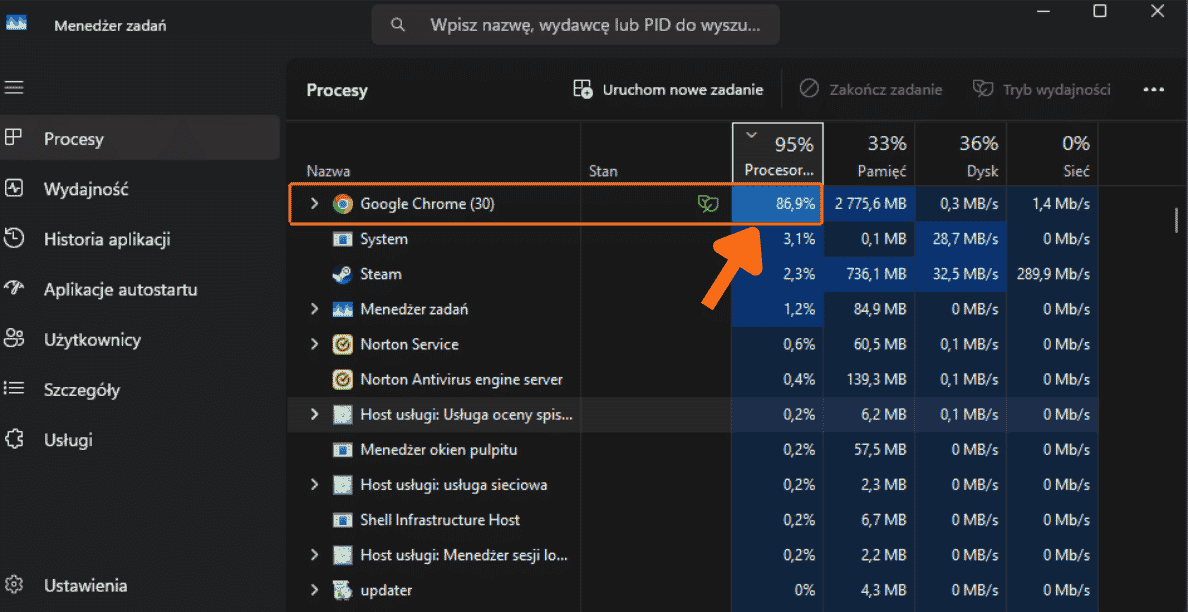Click the Steam icon in process list
Viewport: 1188px width, 612px height.
[x=342, y=274]
